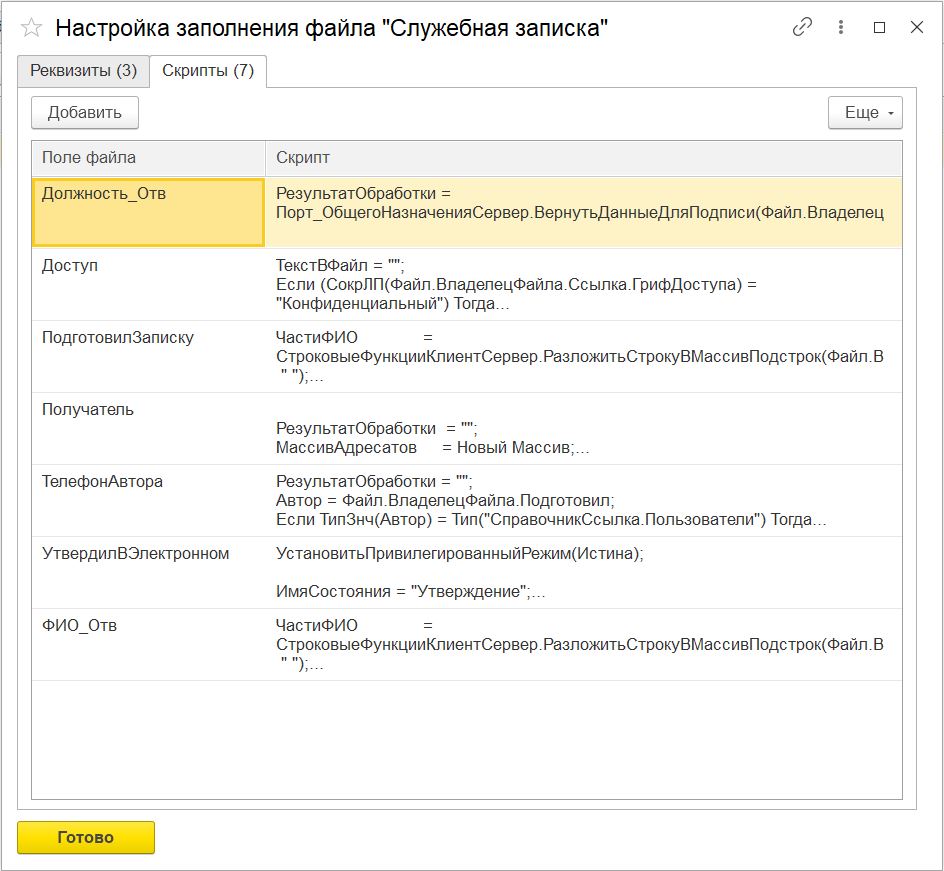Image resolution: width=944 pixels, height=871 pixels.
Task: Select the ТелефонАвтора field cell
Action: (x=148, y=501)
